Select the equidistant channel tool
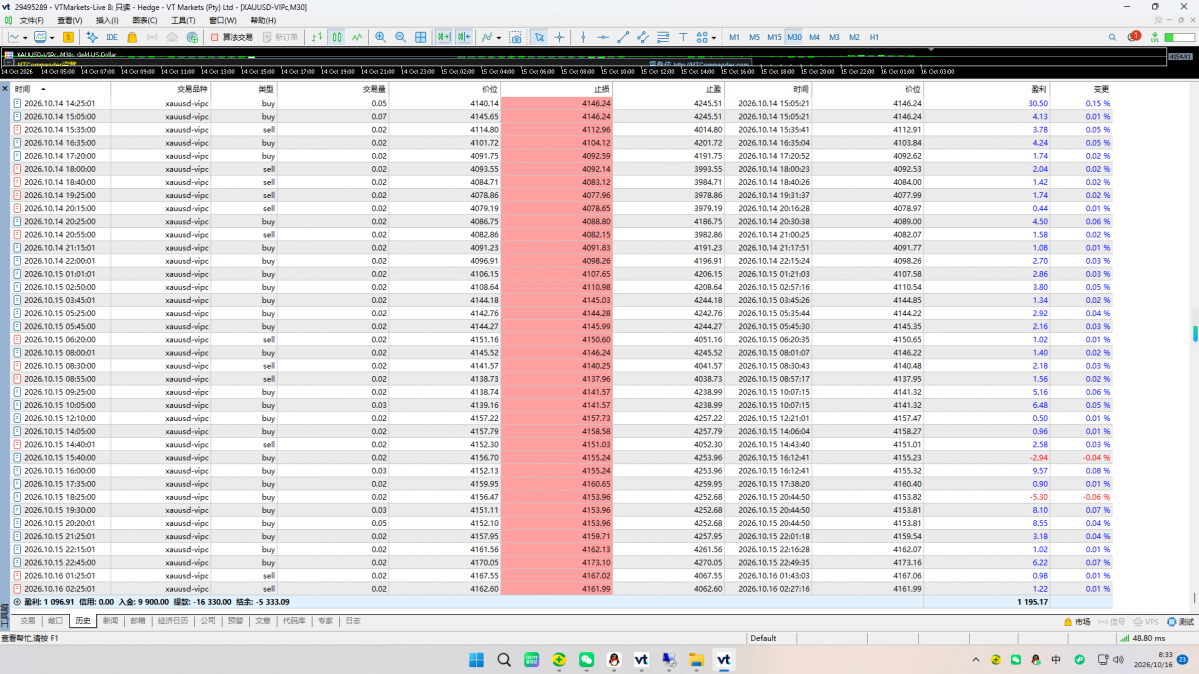 [643, 37]
